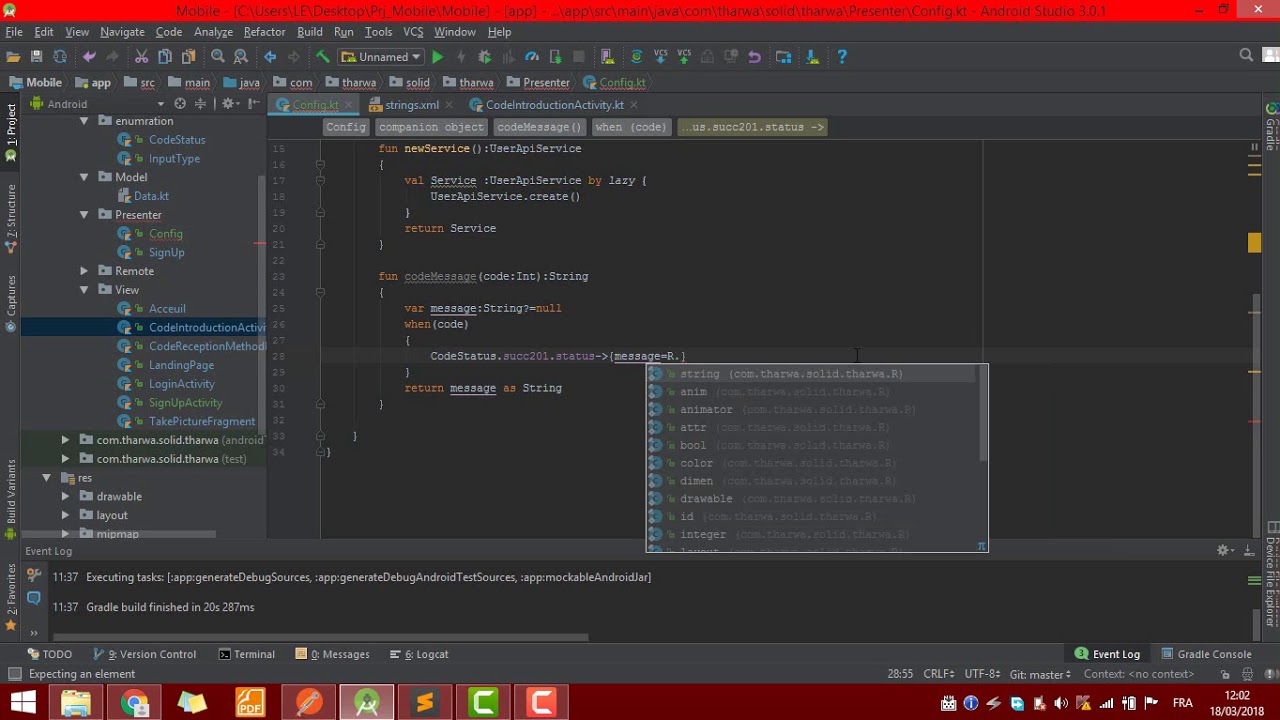Open the Analyze menu
This screenshot has height=720, width=1280.
point(213,32)
